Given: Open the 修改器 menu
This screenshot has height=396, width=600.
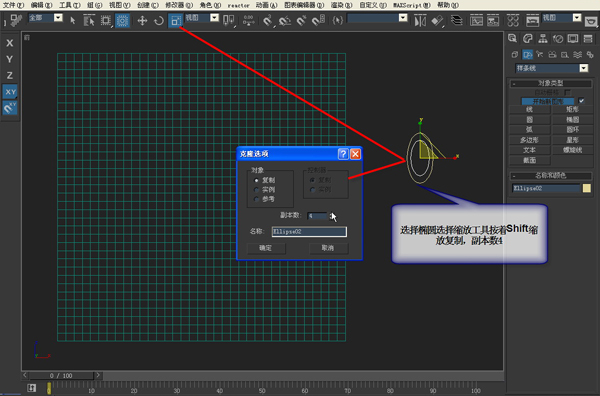Looking at the screenshot, I should (x=179, y=5).
